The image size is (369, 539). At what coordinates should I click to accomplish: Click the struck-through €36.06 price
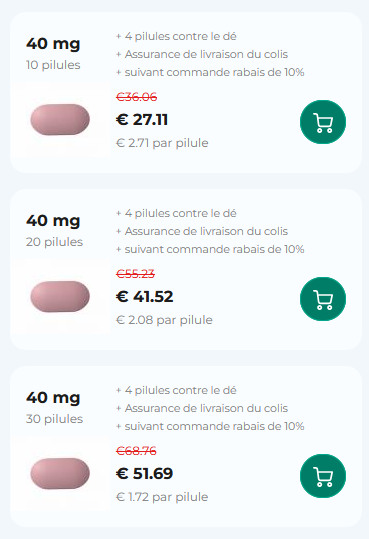click(x=137, y=97)
